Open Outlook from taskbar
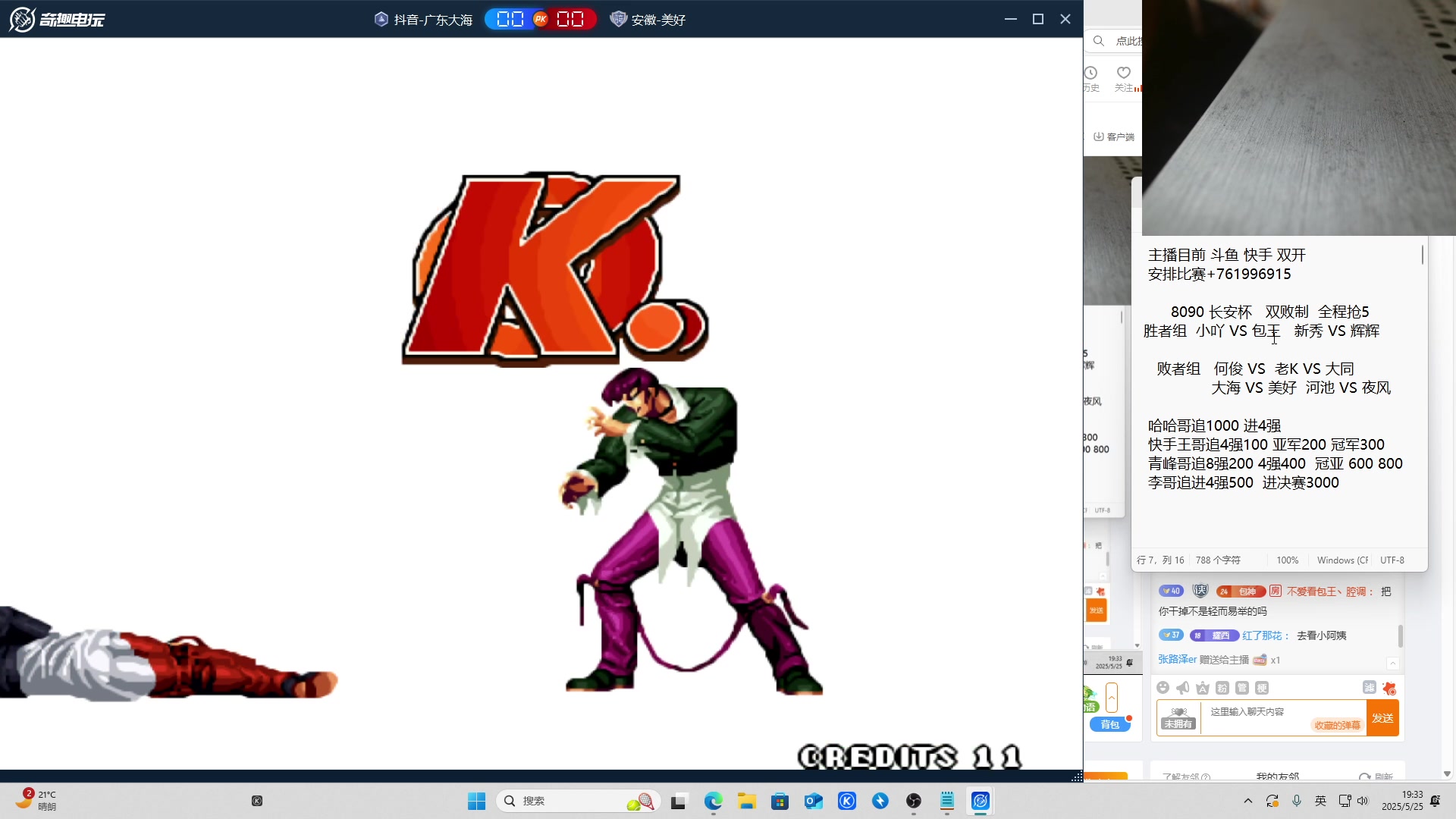This screenshot has height=819, width=1456. [814, 801]
